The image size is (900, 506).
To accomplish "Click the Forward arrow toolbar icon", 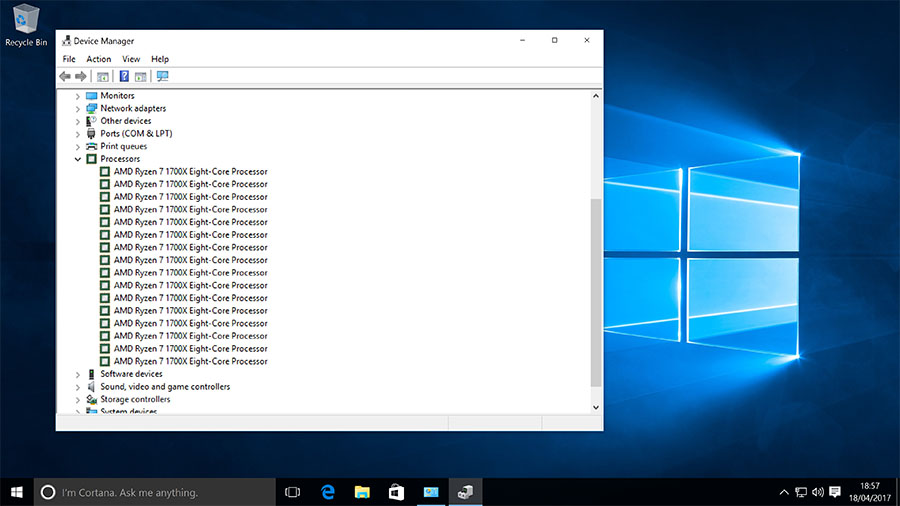I will pos(81,76).
